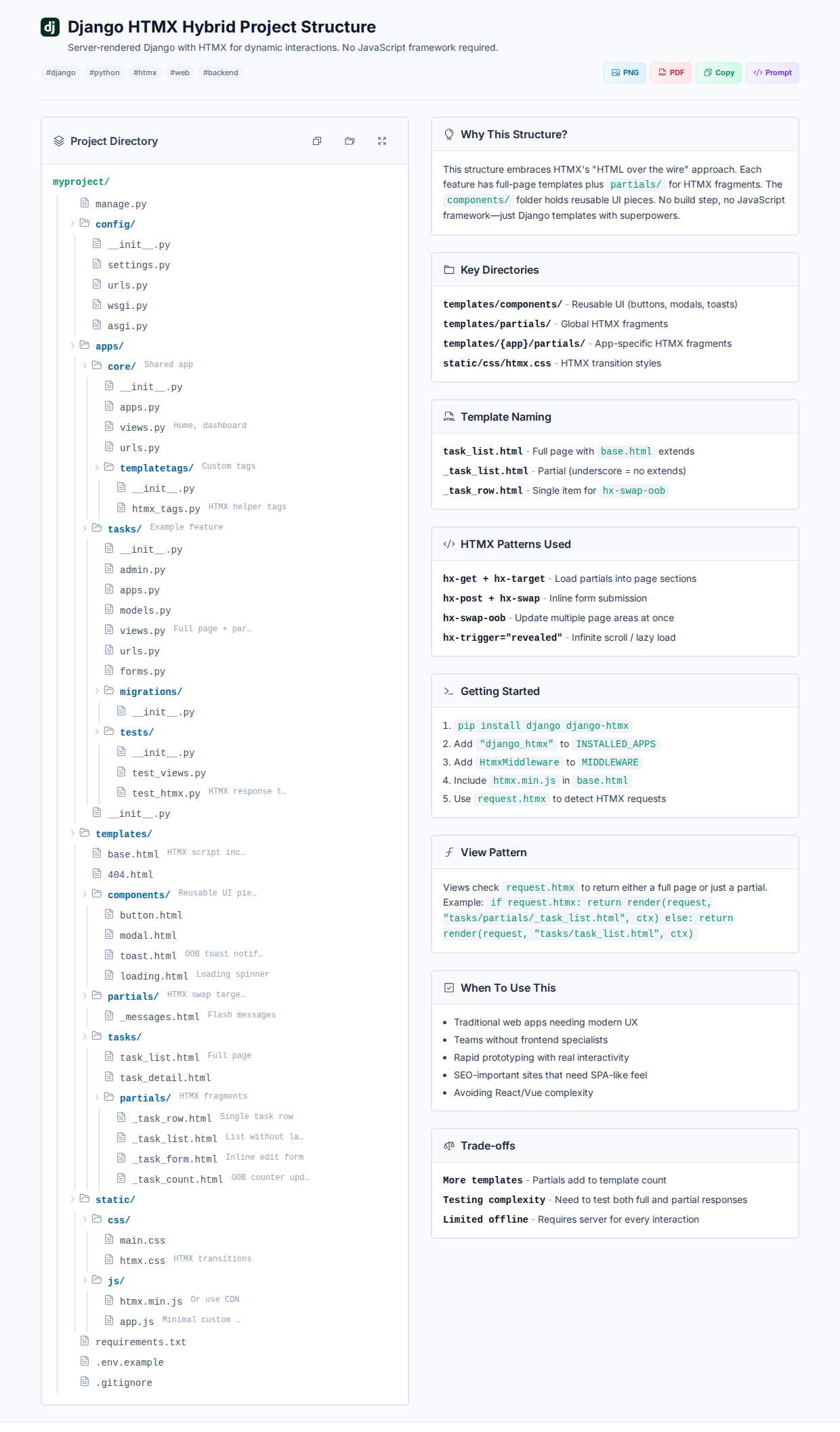Image resolution: width=840 pixels, height=1432 pixels.
Task: Click the scales icon beside Trade-offs
Action: tap(448, 1145)
